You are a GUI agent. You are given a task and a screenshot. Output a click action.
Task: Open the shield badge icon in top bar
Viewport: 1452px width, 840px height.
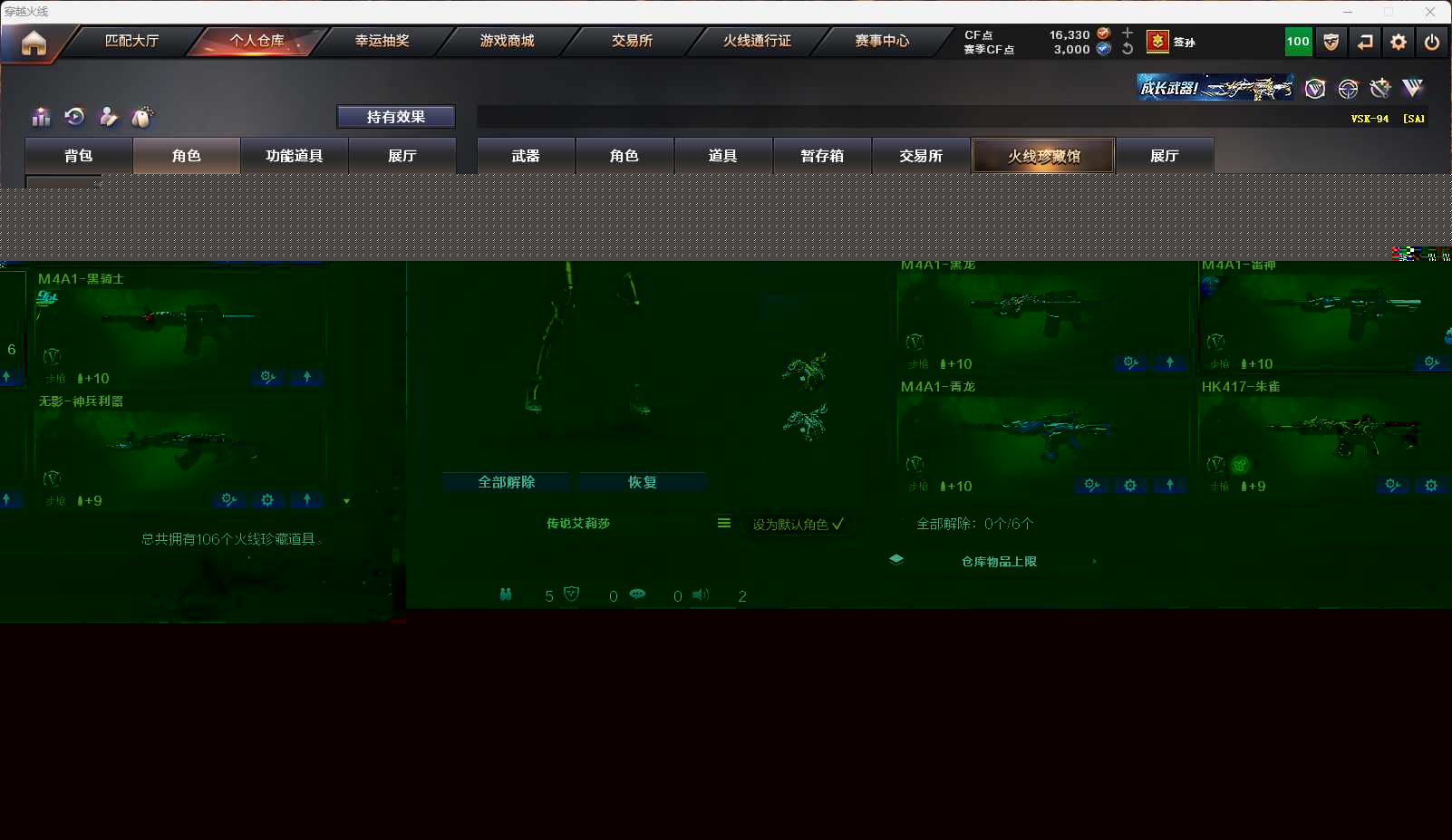pyautogui.click(x=1331, y=42)
